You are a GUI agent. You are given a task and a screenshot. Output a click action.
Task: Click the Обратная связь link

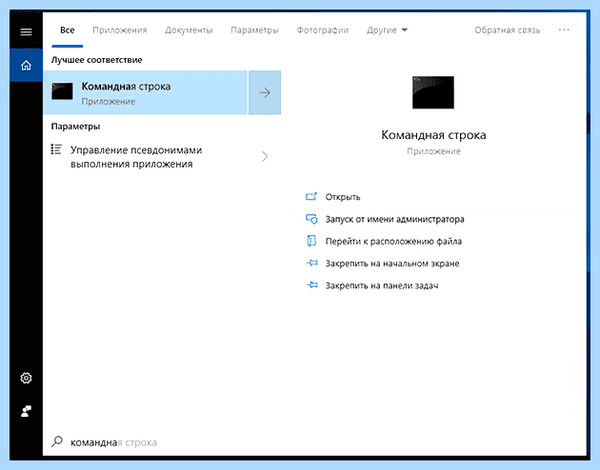(x=507, y=30)
